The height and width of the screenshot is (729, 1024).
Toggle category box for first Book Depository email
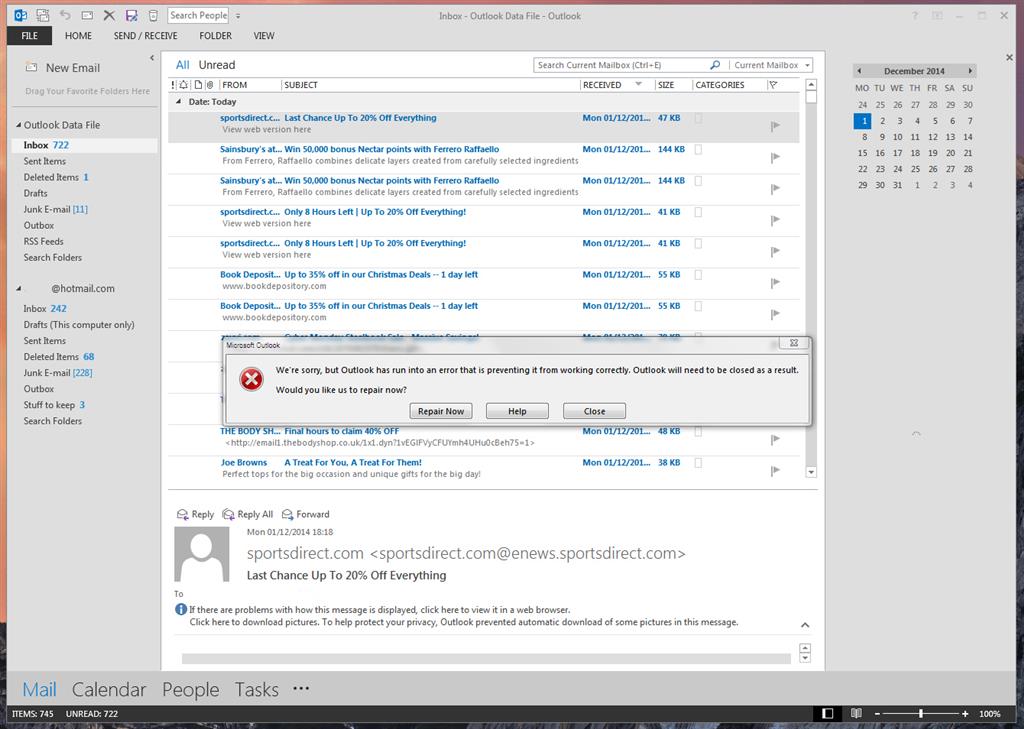[x=698, y=275]
